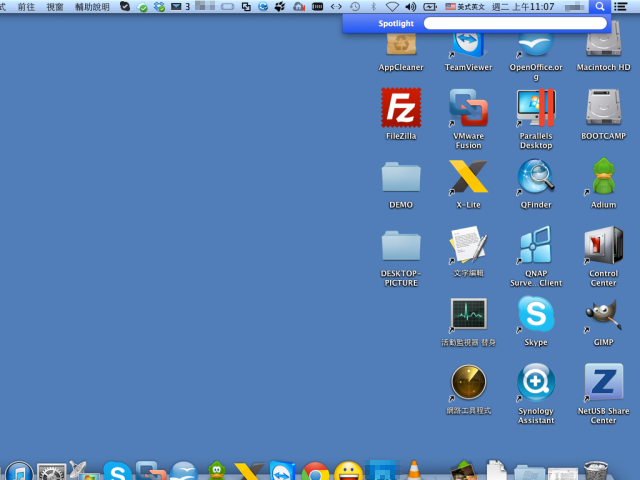
Task: Click the Control Center desktop icon
Action: pos(603,245)
